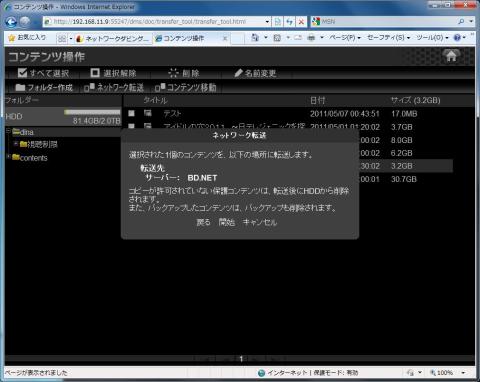Click the テスト title text

coord(172,114)
